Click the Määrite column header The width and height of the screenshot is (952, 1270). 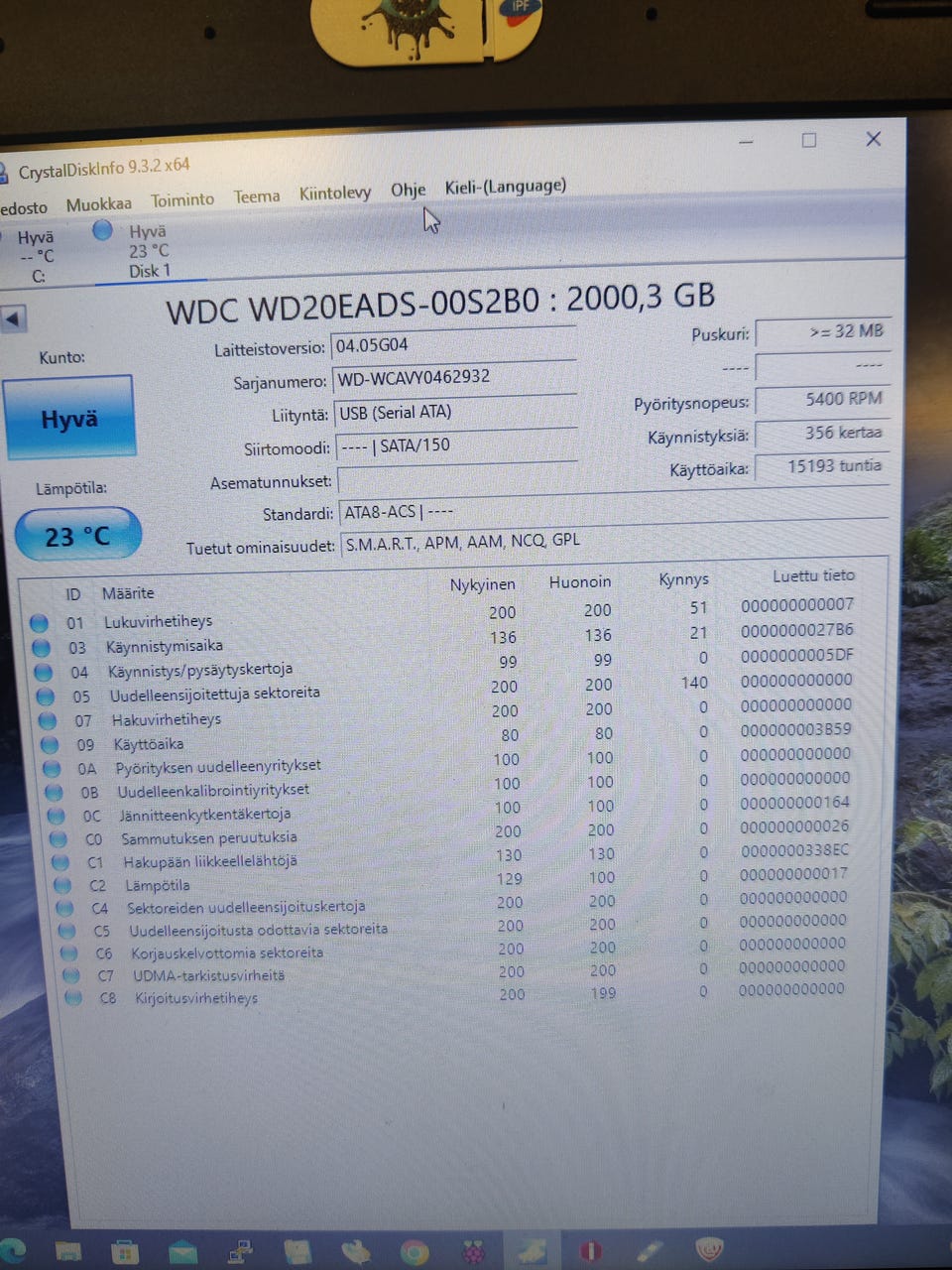click(128, 593)
